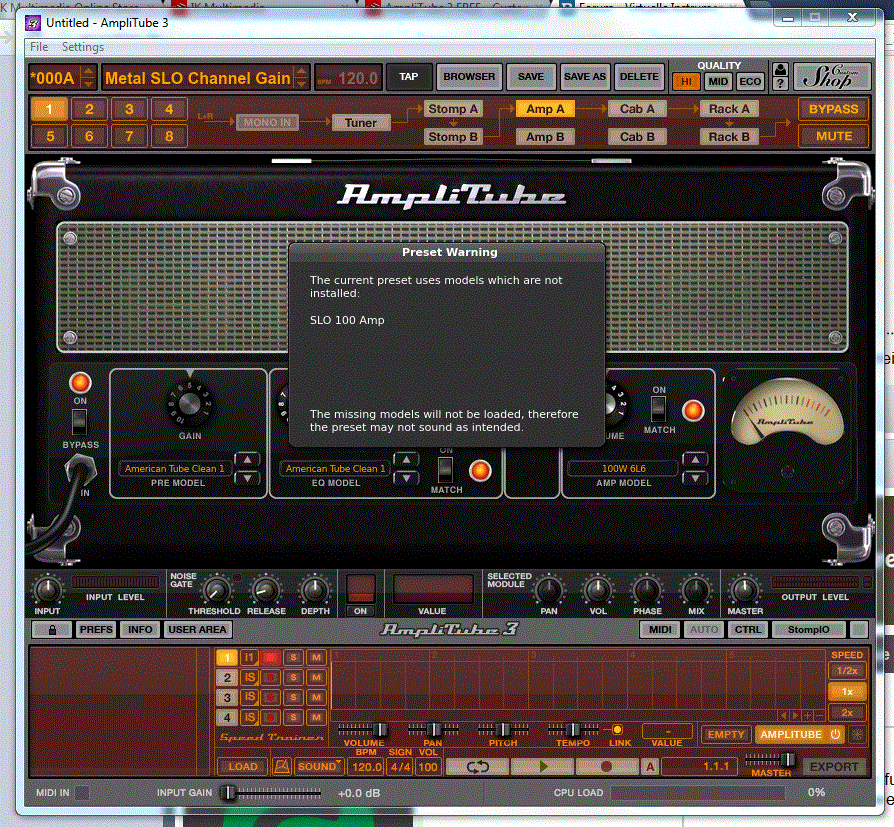Screen dimensions: 894x827
Task: Arm track 1 with its record button
Action: [270, 658]
